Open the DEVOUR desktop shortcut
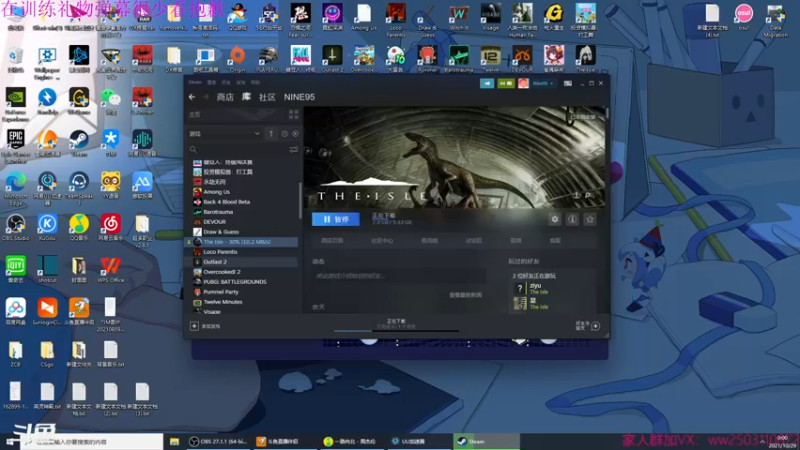Image resolution: width=800 pixels, height=450 pixels. (x=522, y=59)
